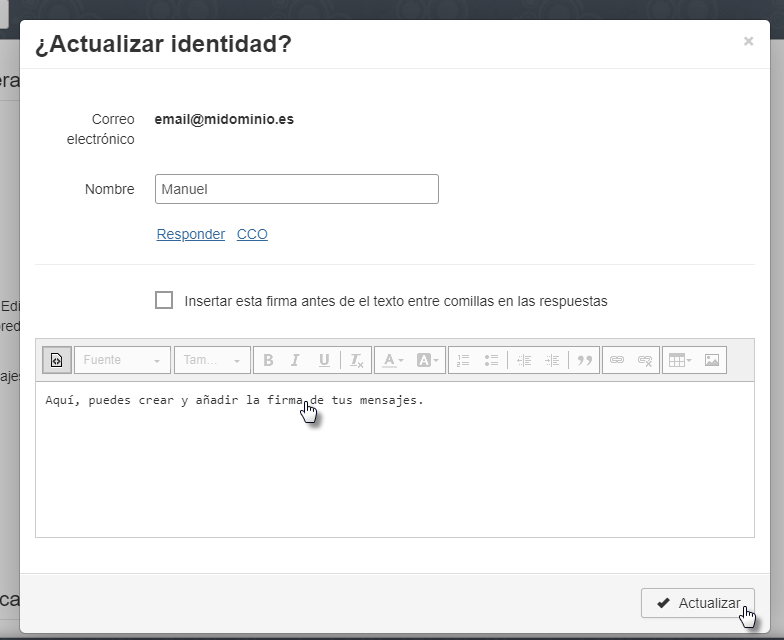Insert an image into the signature

(712, 360)
